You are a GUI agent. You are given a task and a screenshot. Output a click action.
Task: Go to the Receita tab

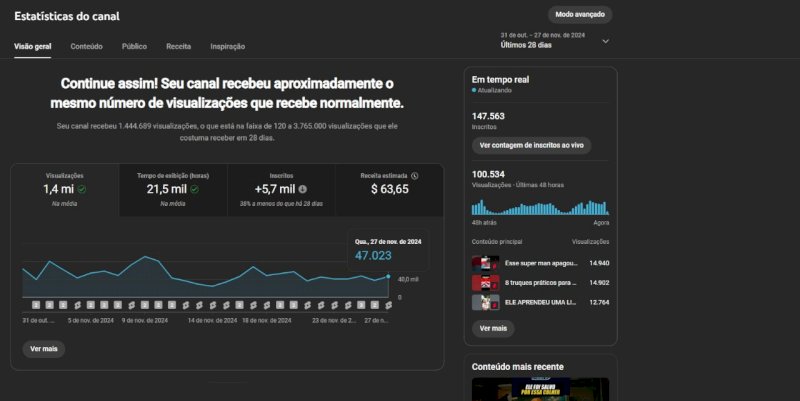coord(179,46)
